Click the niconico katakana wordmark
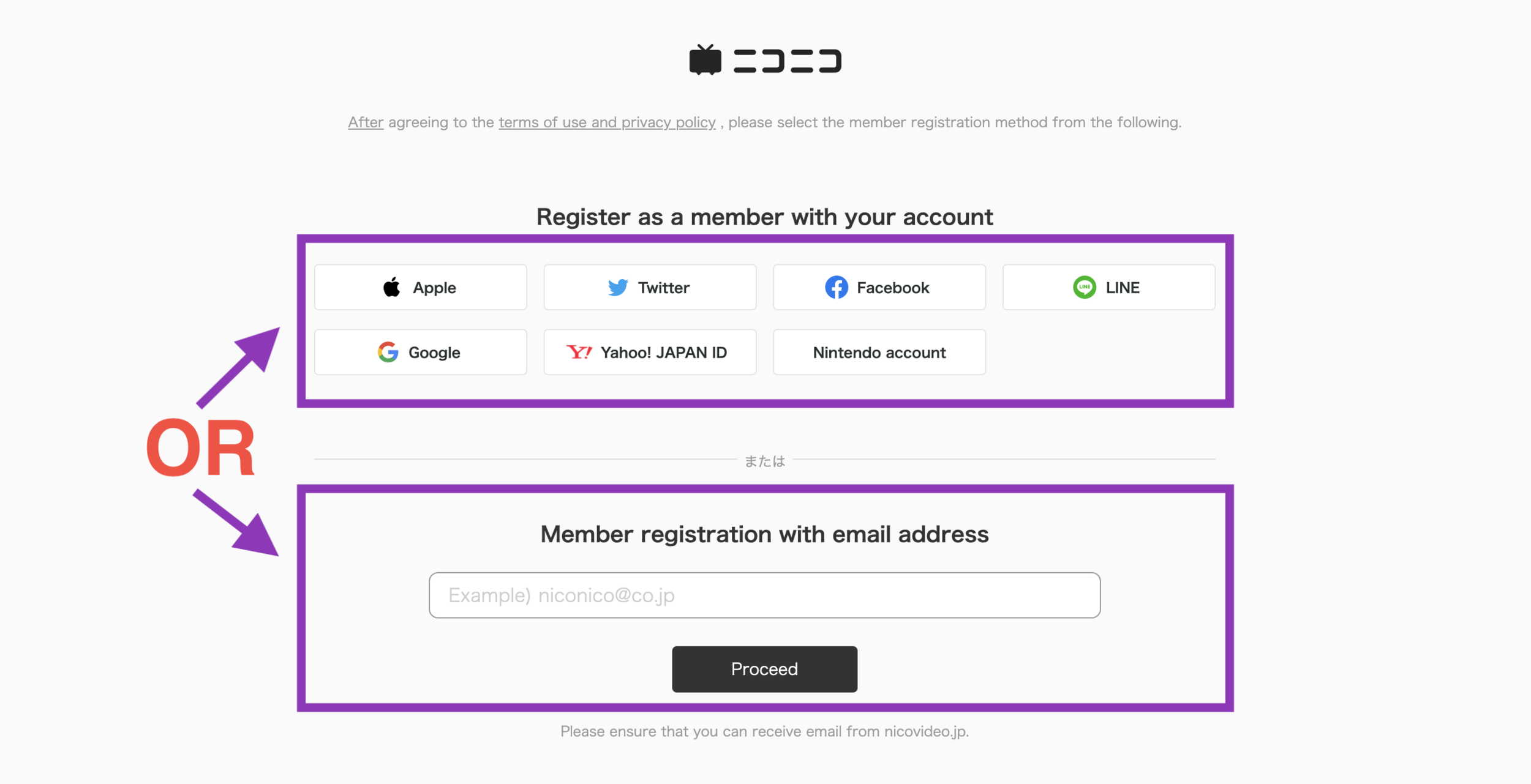The width and height of the screenshot is (1531, 784). tap(788, 61)
